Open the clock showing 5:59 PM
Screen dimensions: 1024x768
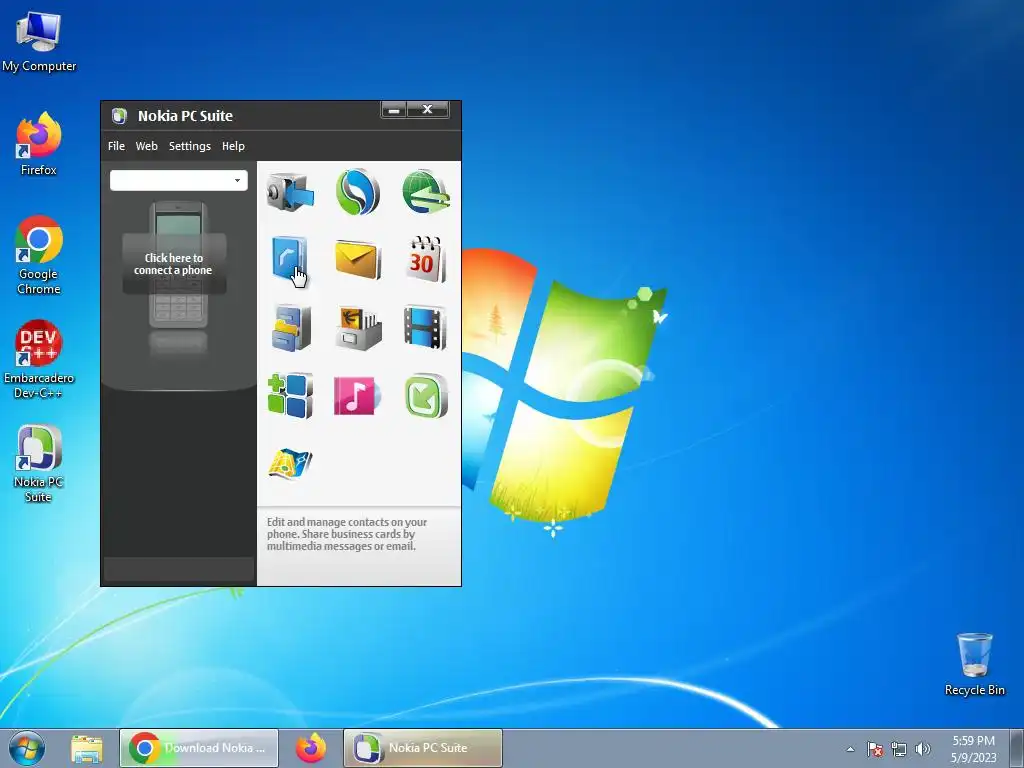[973, 749]
